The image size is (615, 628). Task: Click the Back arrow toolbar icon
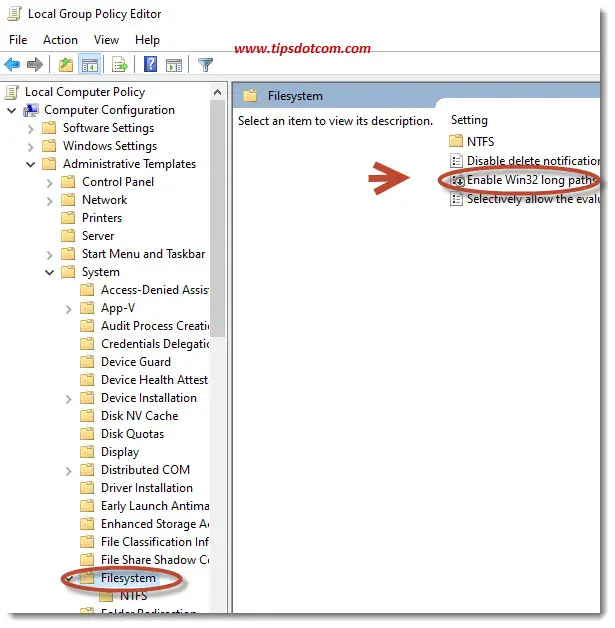(12, 64)
